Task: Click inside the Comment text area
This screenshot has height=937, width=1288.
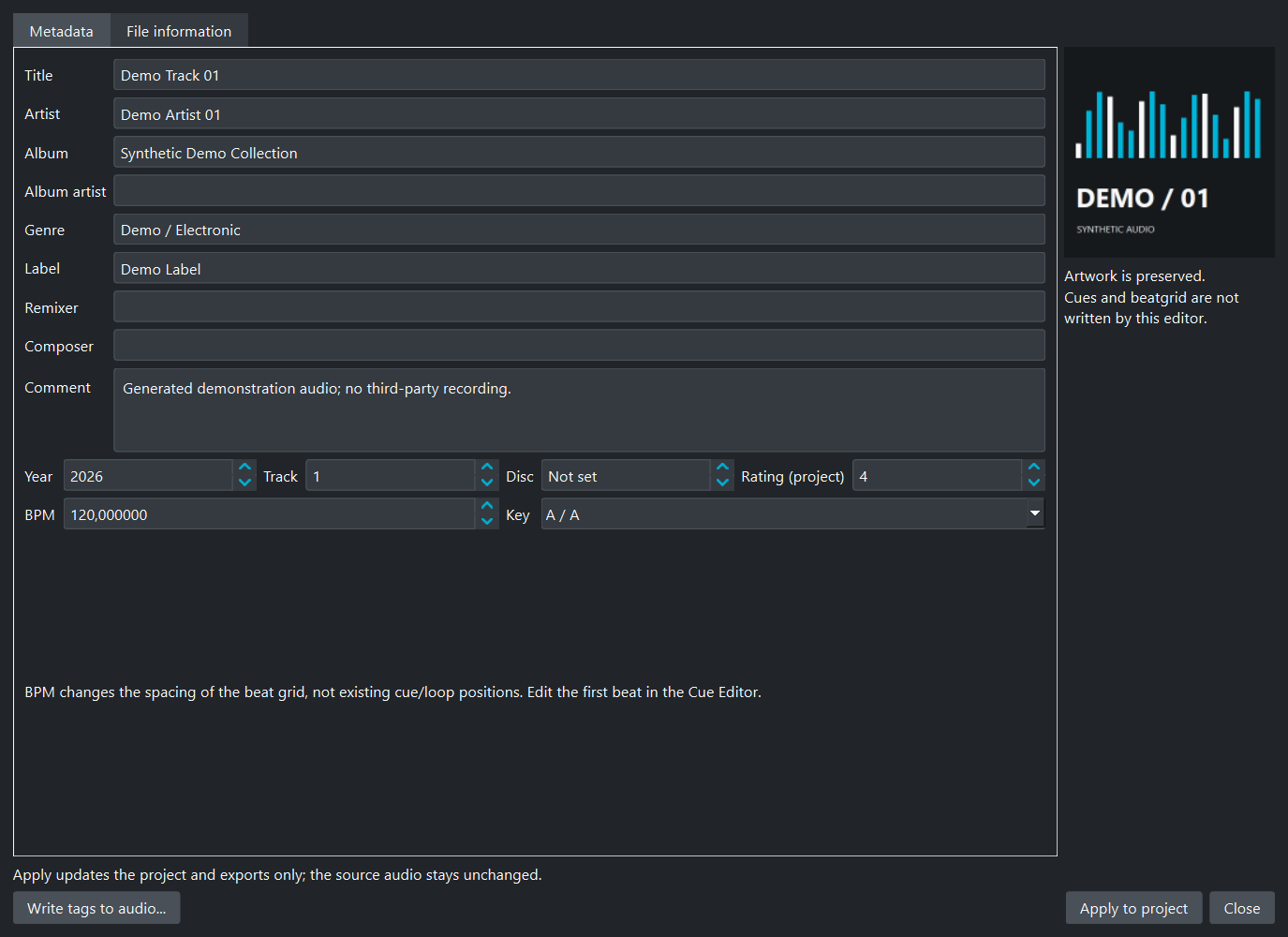Action: tap(579, 410)
